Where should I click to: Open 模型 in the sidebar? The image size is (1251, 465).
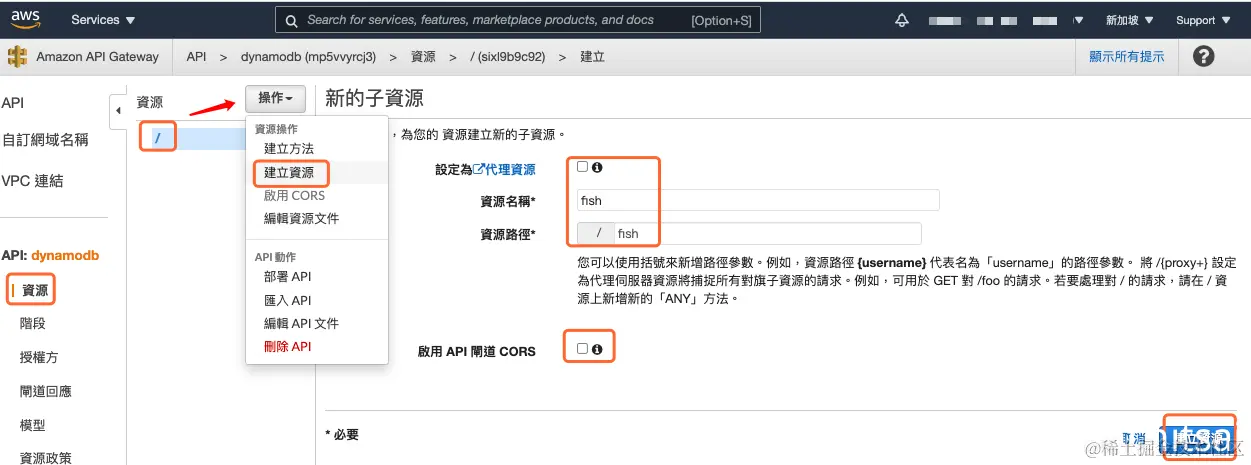[33, 425]
